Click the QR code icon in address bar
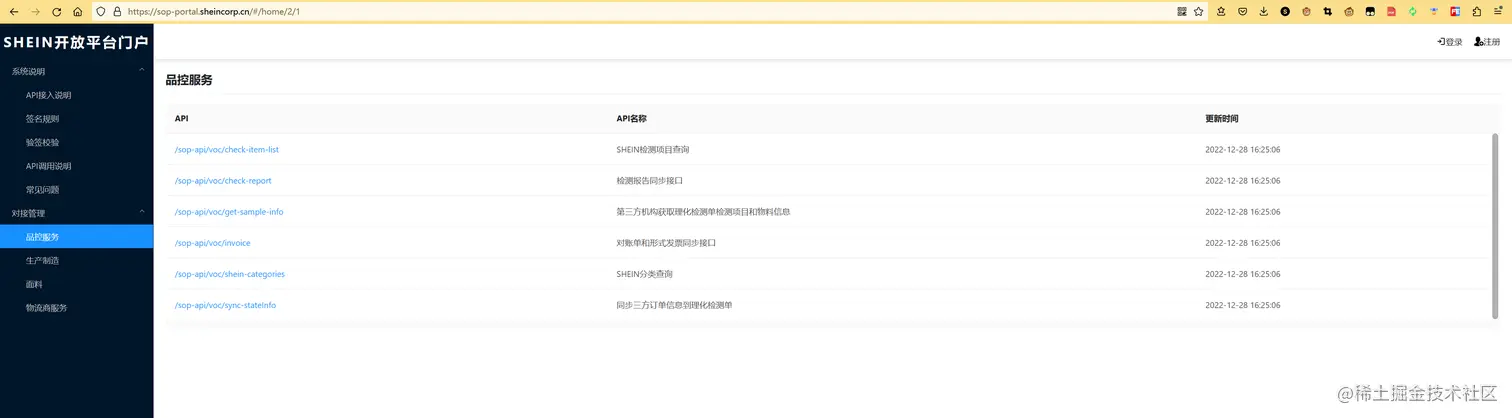 [x=1182, y=12]
